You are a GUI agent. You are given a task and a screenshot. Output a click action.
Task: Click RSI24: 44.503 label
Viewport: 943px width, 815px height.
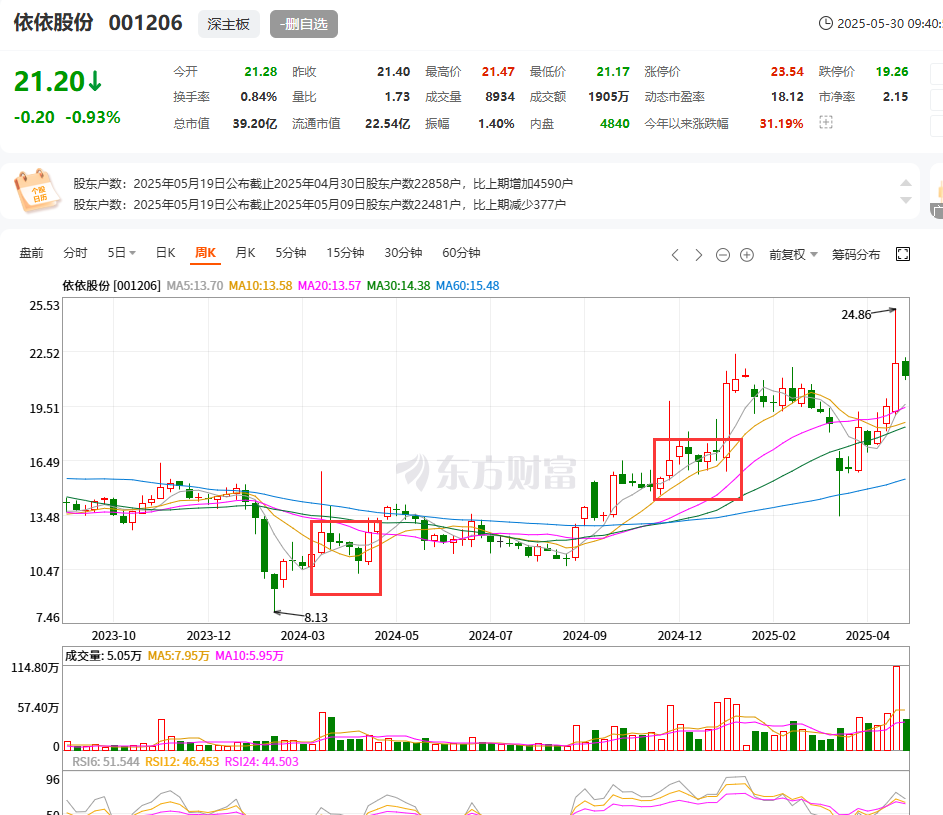point(262,761)
